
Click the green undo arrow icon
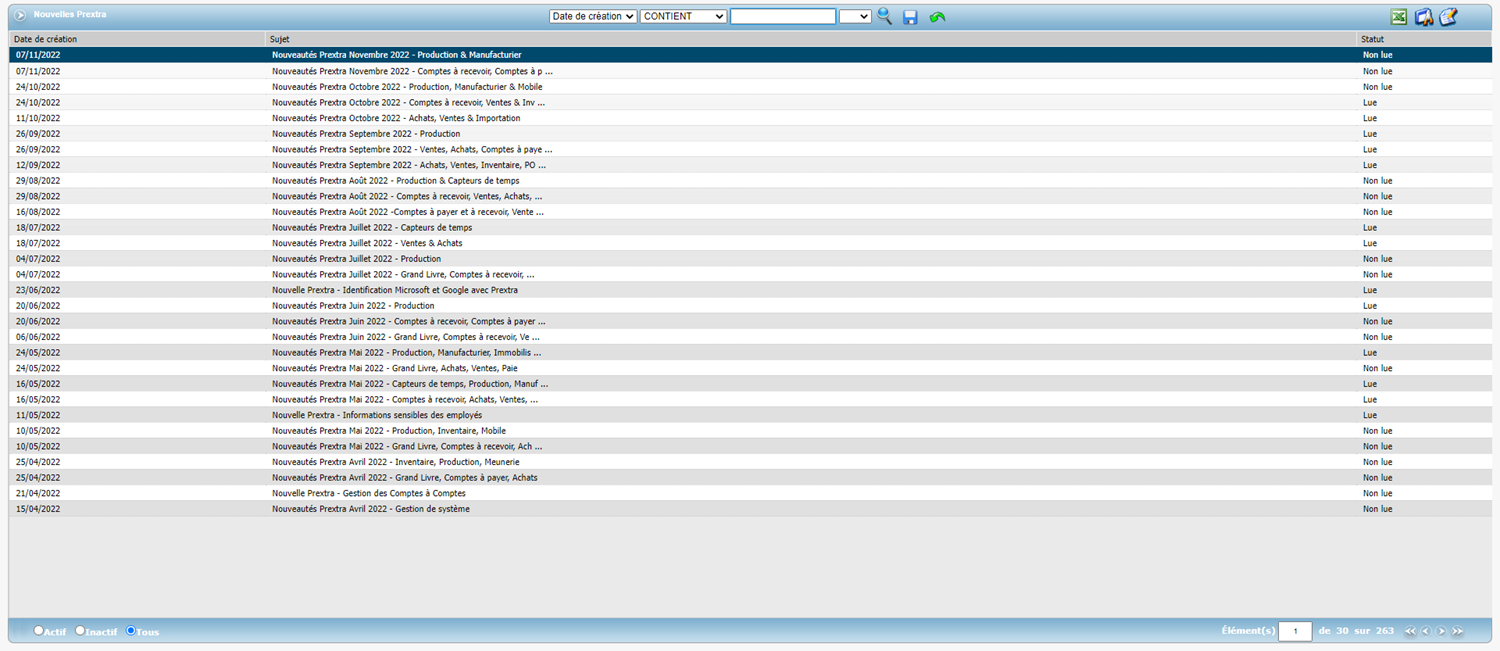point(937,17)
